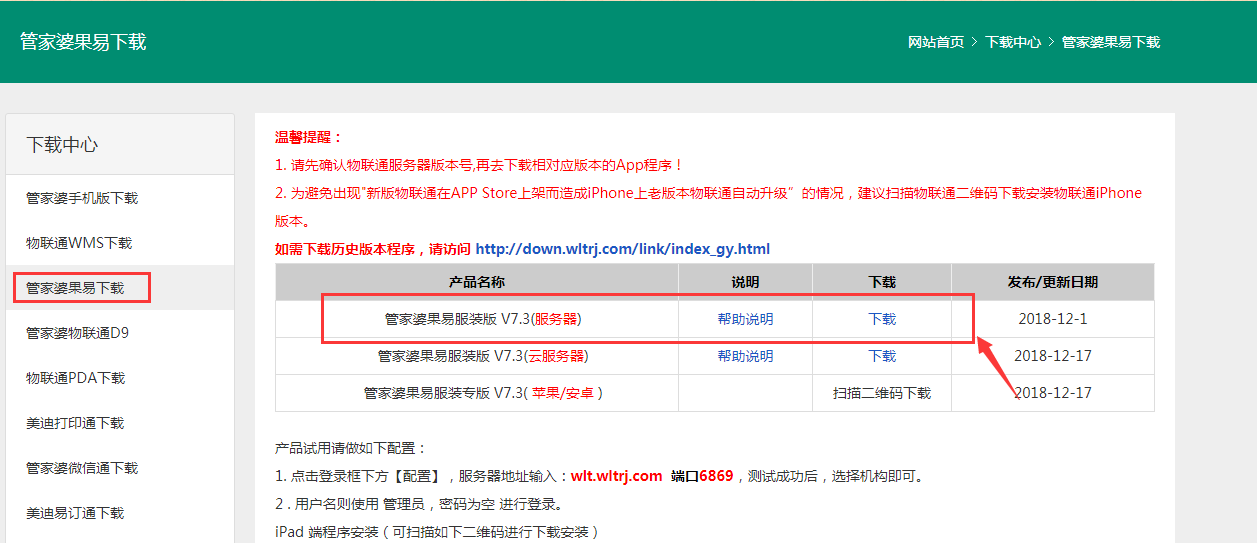
Task: Click page title 管家婆果易下载 in header
Action: click(83, 42)
